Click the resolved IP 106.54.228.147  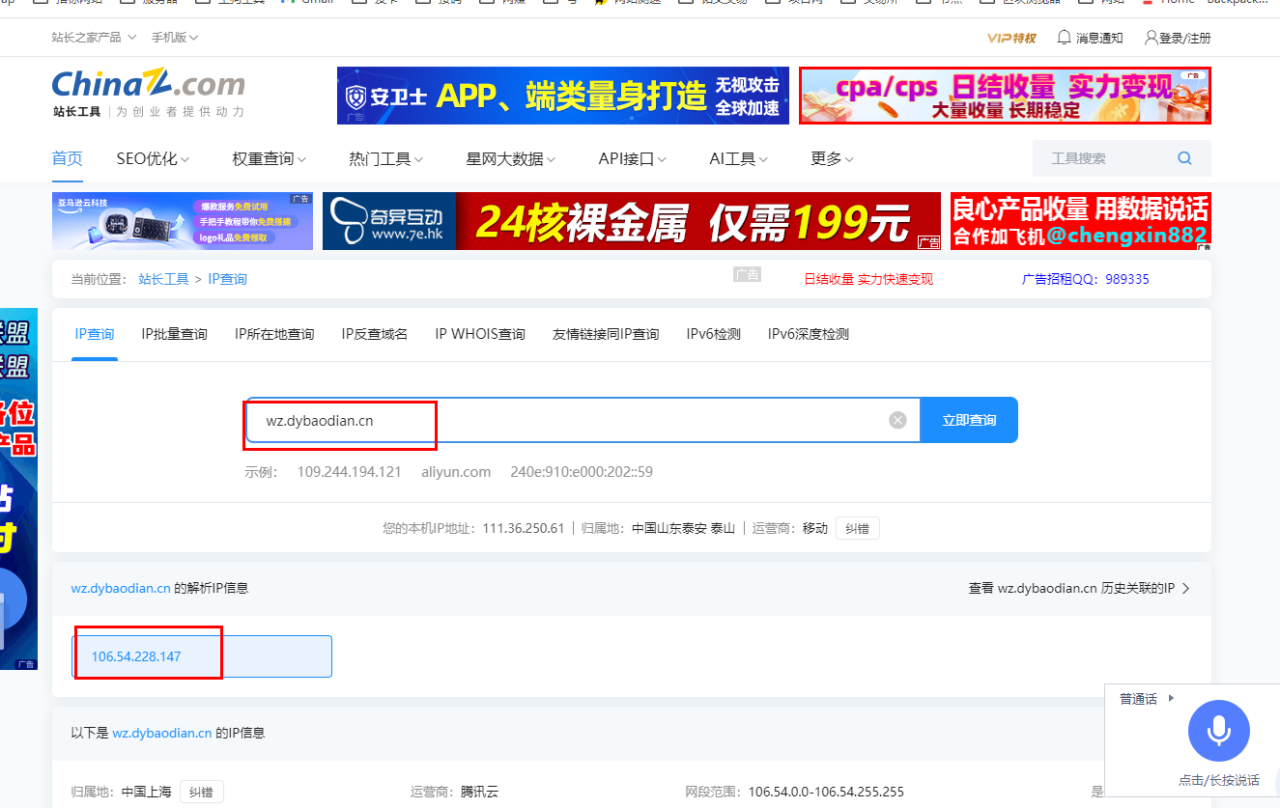pos(136,656)
